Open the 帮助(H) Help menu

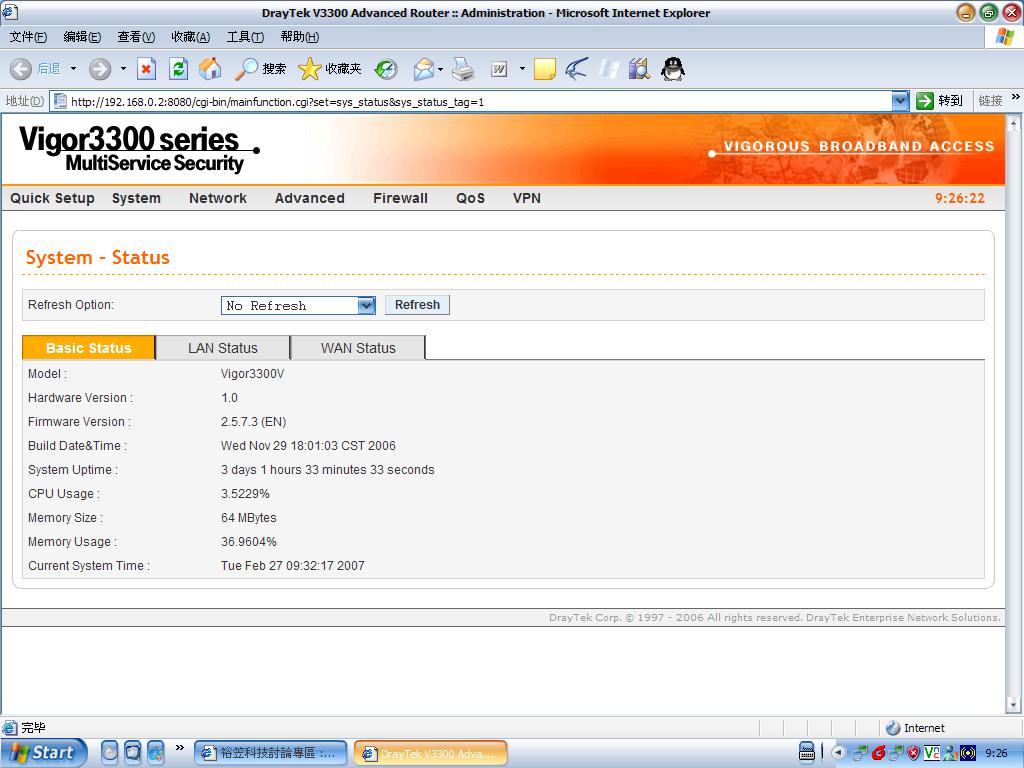(300, 37)
